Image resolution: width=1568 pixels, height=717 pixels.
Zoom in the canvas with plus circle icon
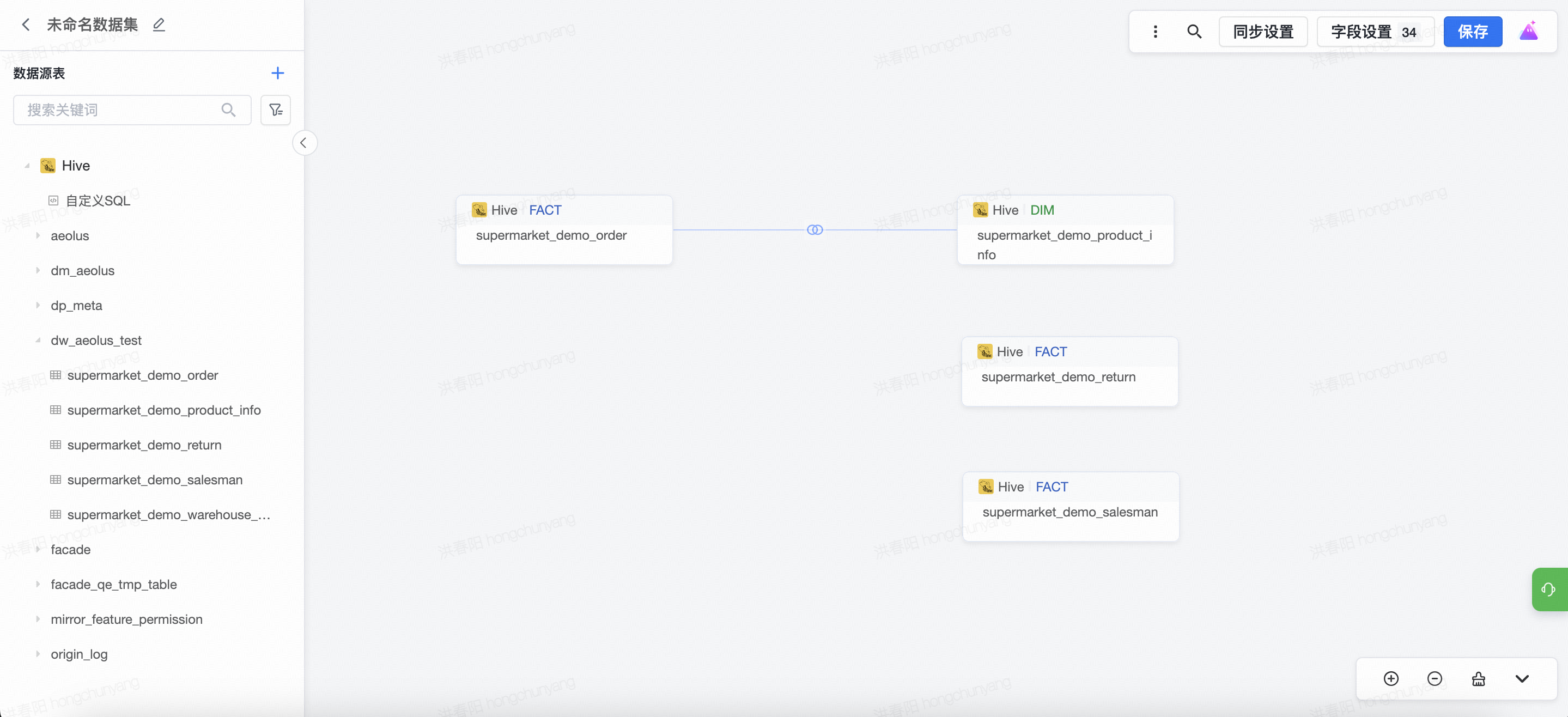coord(1391,679)
